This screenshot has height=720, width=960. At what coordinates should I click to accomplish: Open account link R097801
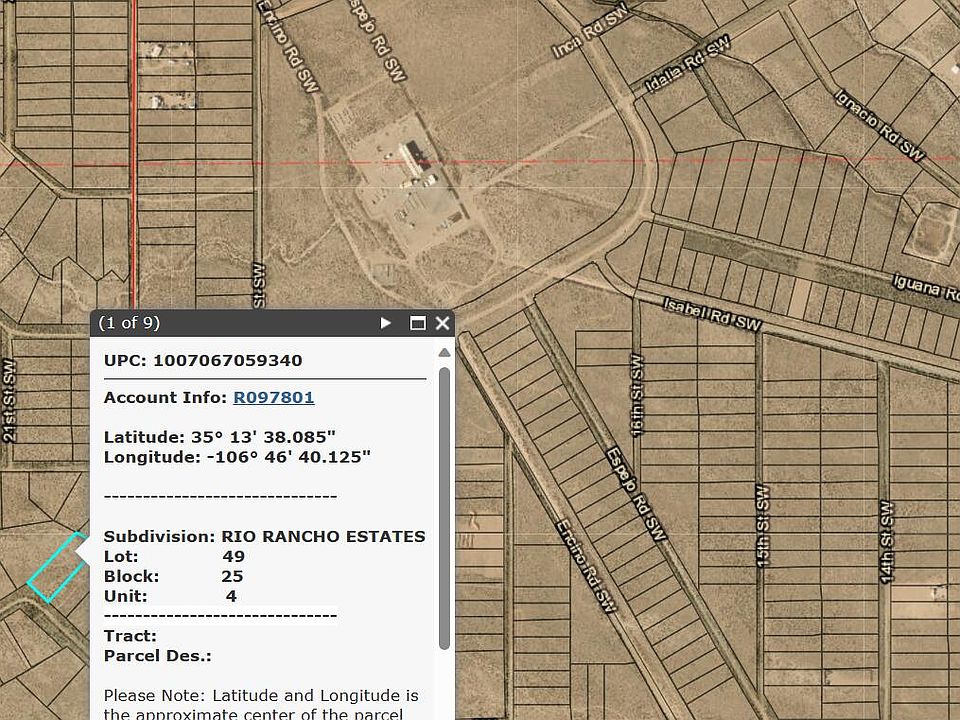point(273,397)
